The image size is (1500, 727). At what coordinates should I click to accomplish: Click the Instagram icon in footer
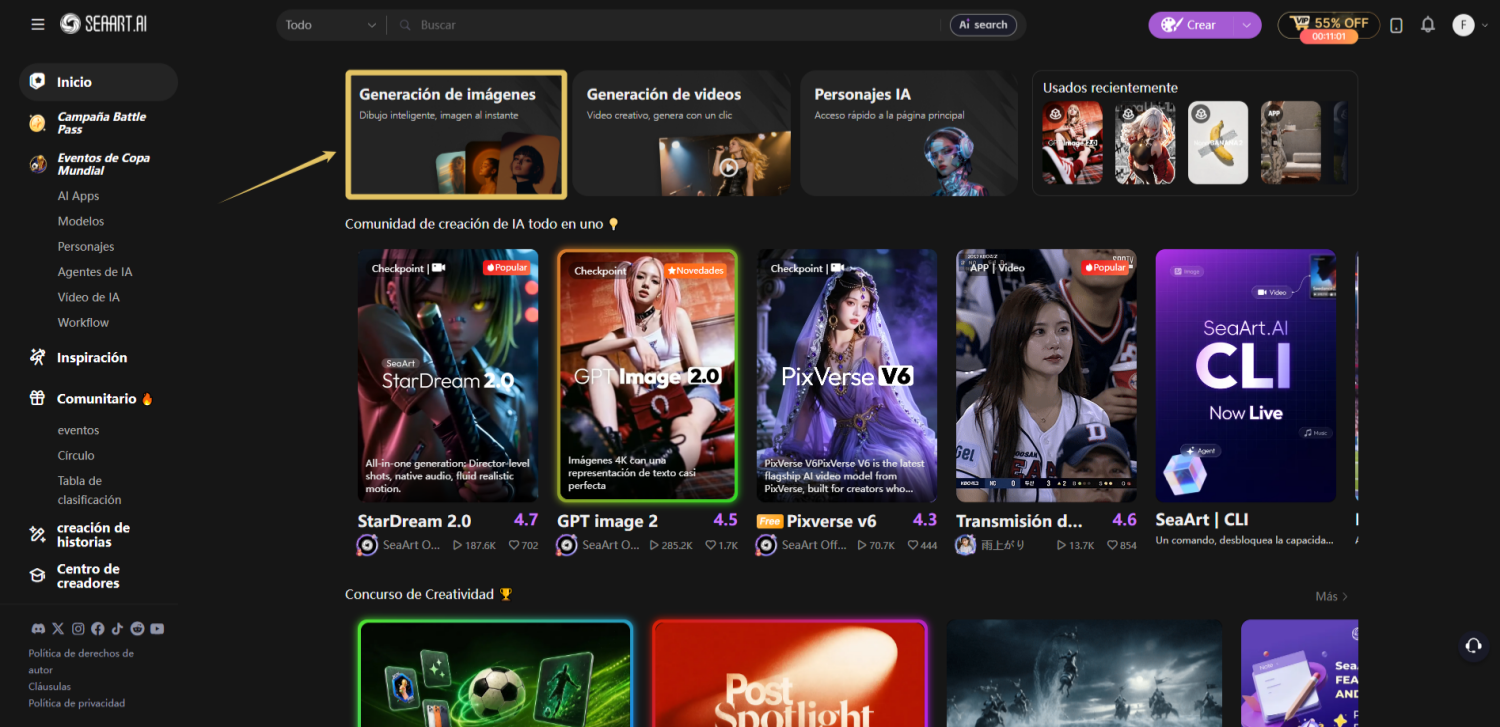78,629
